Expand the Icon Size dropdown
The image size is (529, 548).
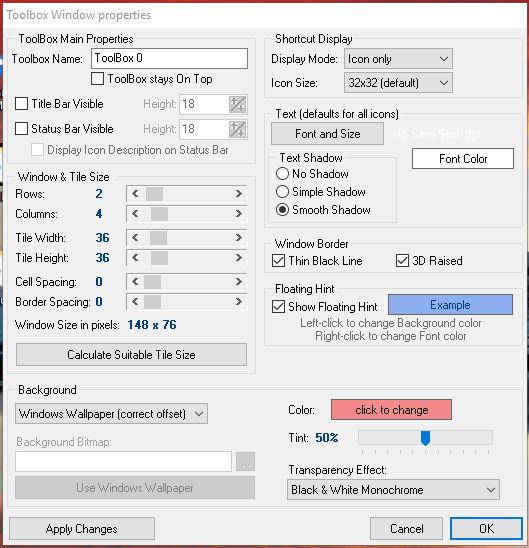[398, 83]
